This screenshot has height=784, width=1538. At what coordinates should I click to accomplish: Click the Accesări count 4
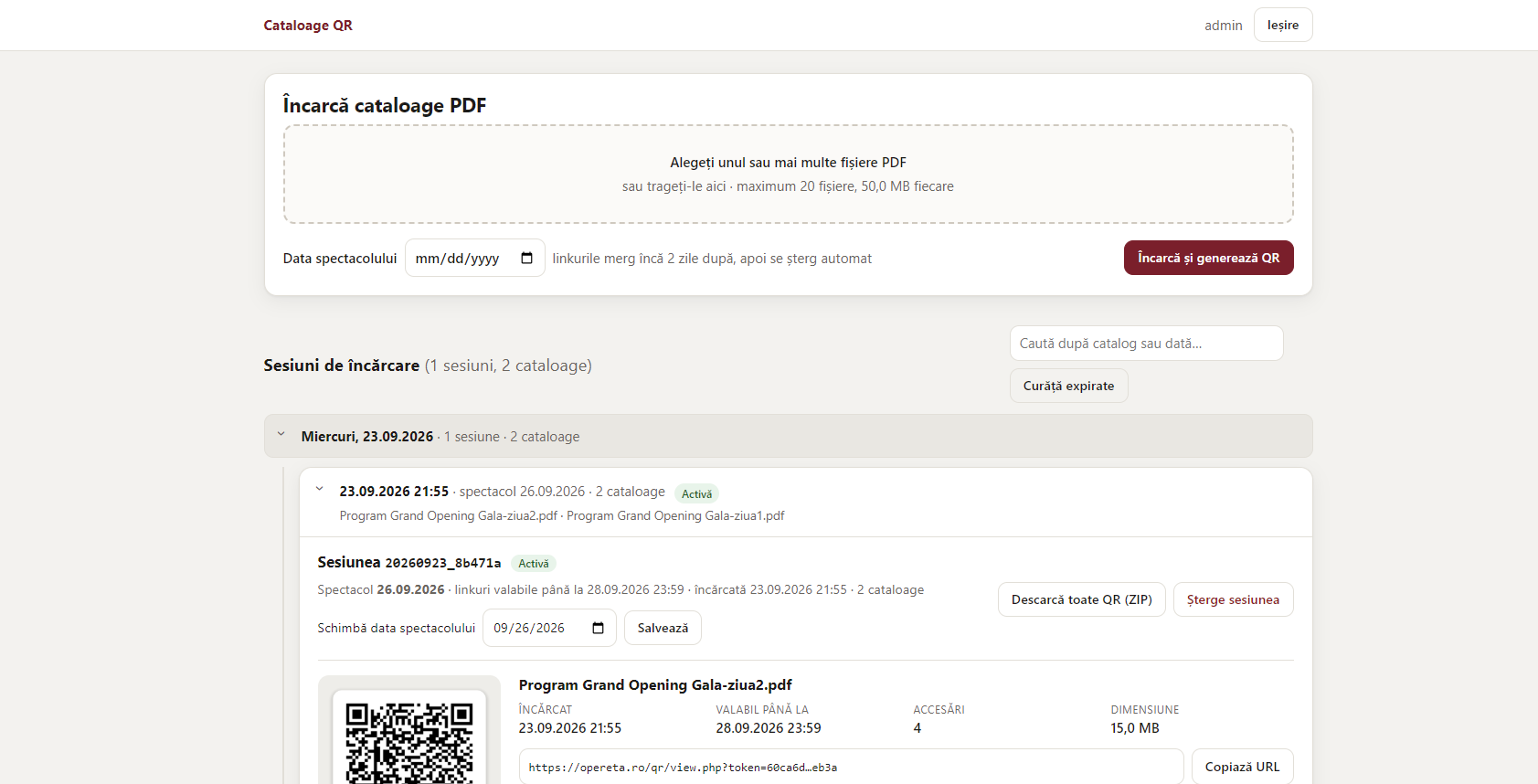(917, 728)
